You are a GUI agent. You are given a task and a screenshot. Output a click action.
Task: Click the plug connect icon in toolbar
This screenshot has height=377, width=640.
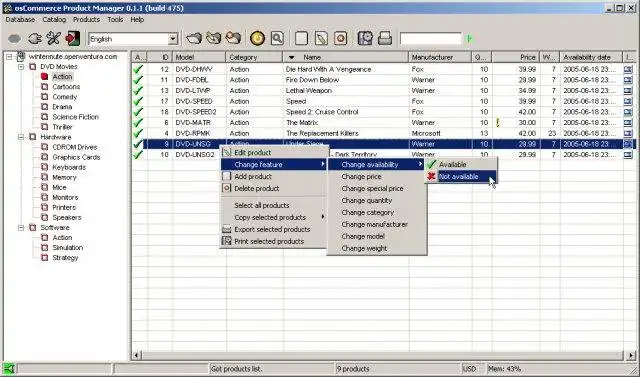pyautogui.click(x=35, y=39)
